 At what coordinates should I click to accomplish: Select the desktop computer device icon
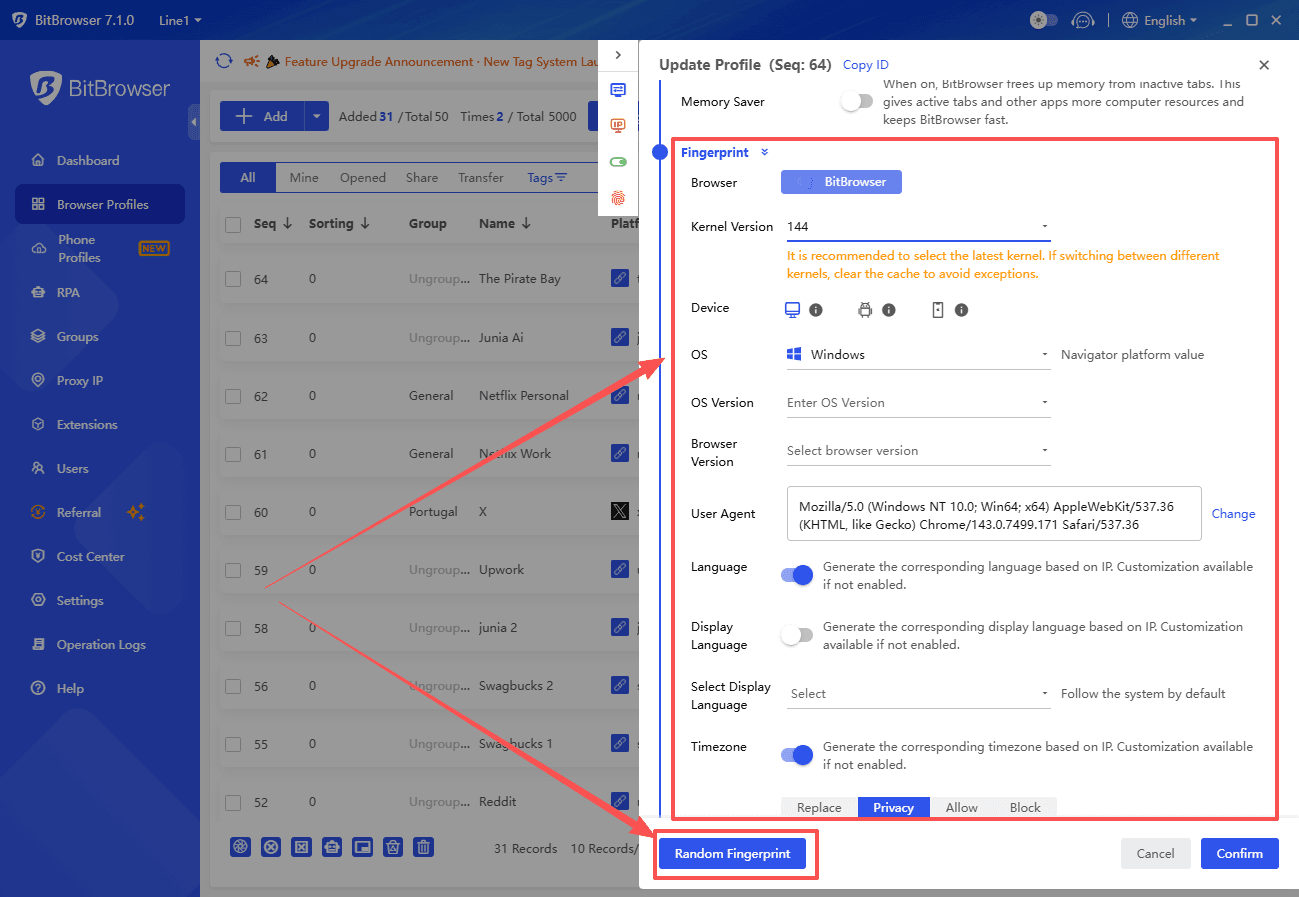793,310
